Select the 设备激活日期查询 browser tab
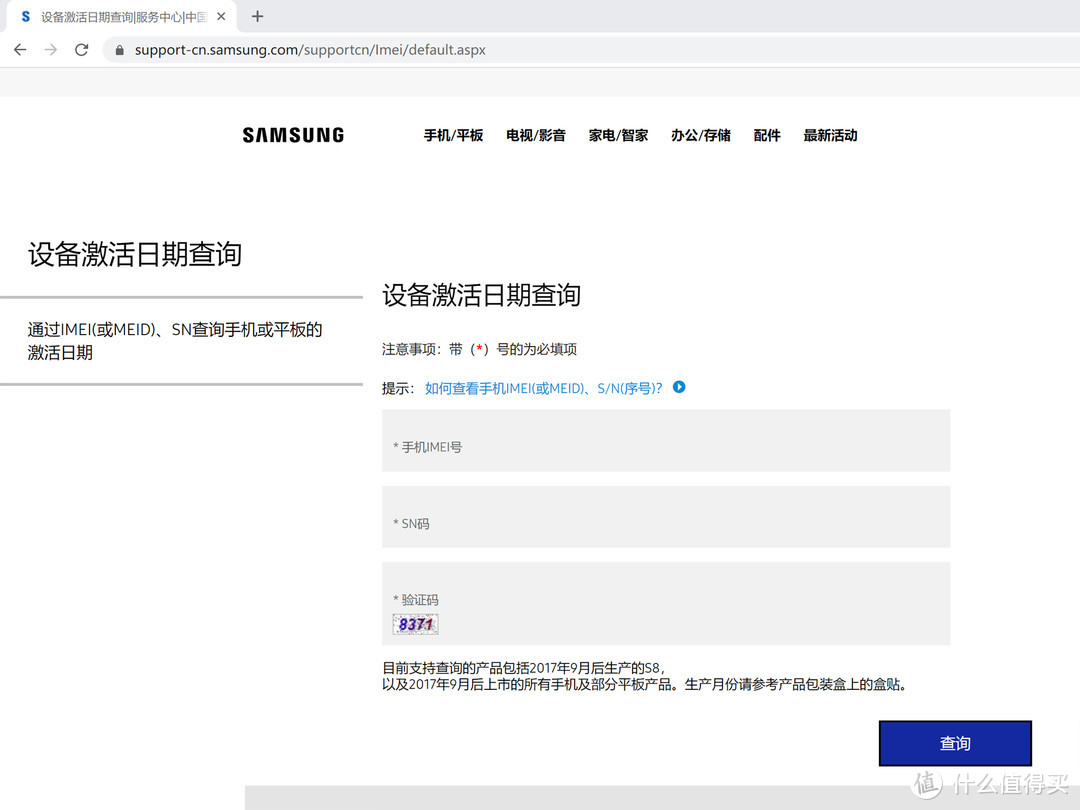 (122, 17)
